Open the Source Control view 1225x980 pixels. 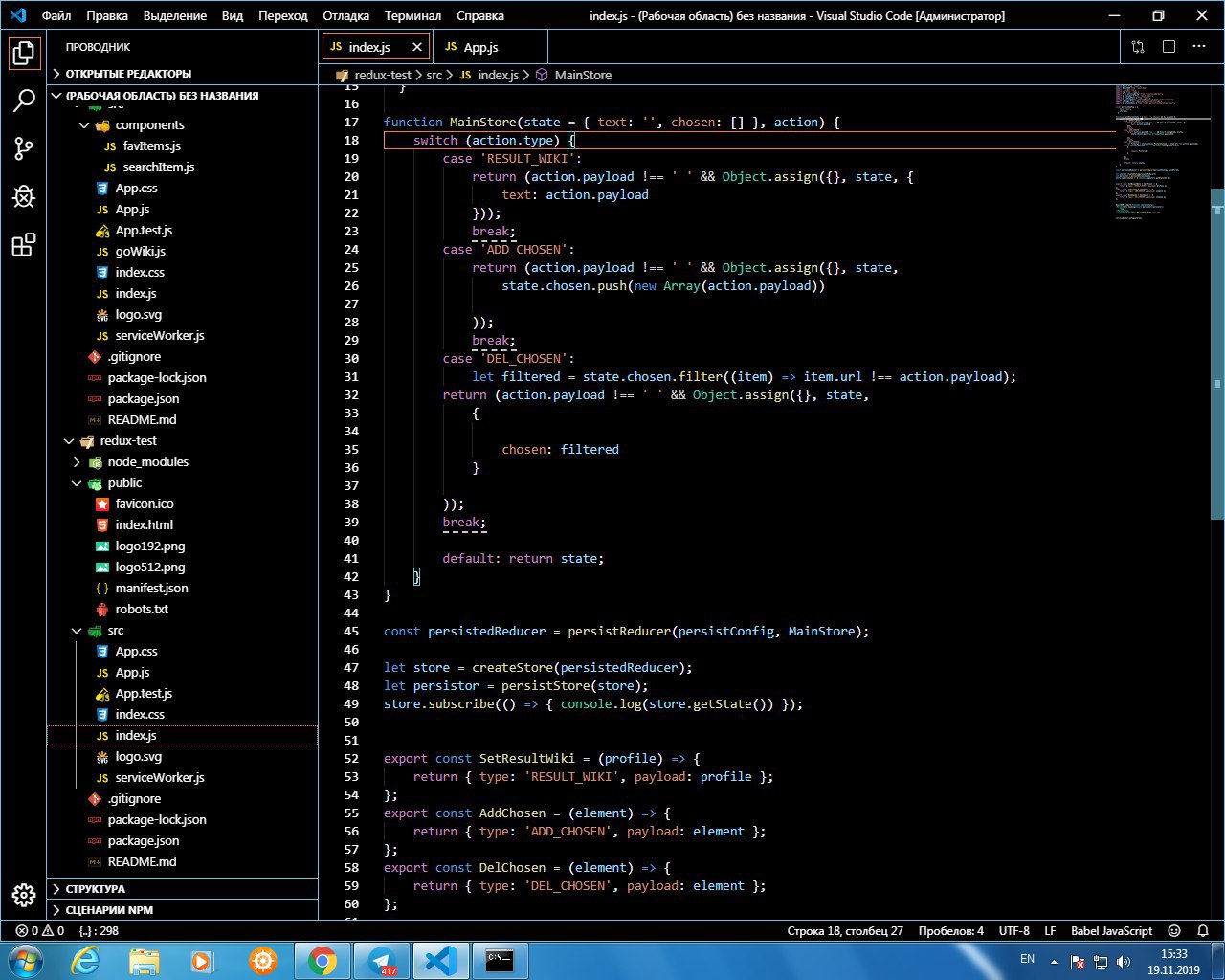tap(24, 148)
